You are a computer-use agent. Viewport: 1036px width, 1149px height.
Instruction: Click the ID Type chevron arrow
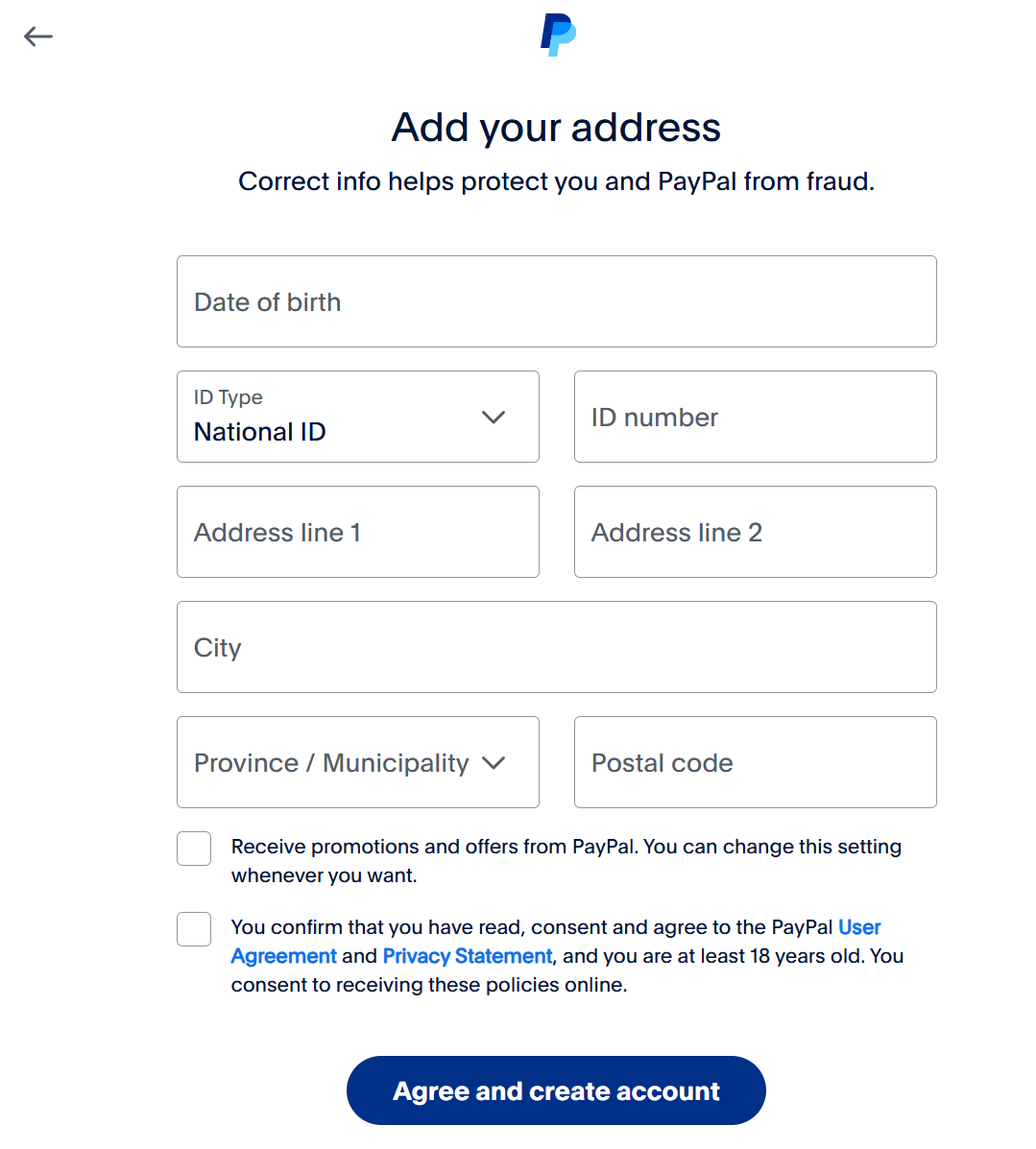click(494, 417)
